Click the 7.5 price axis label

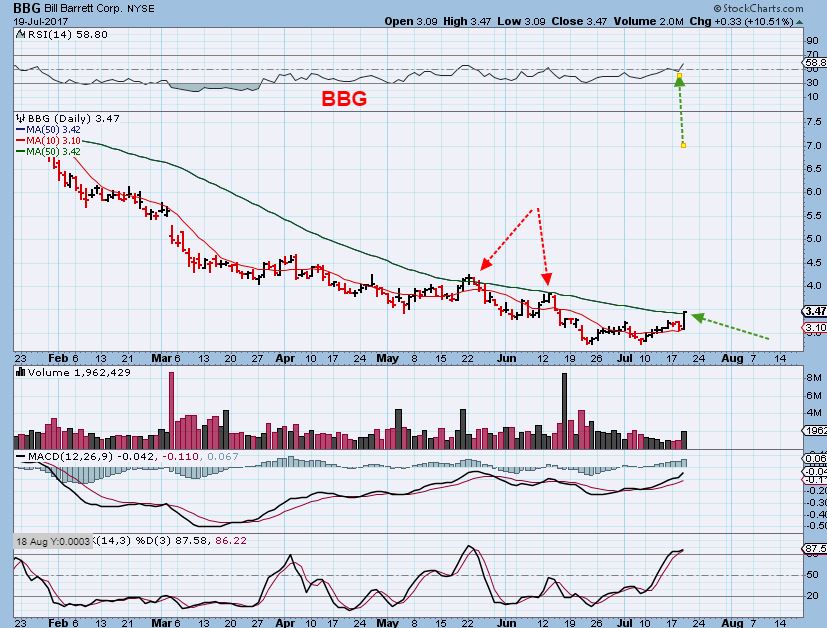(813, 122)
